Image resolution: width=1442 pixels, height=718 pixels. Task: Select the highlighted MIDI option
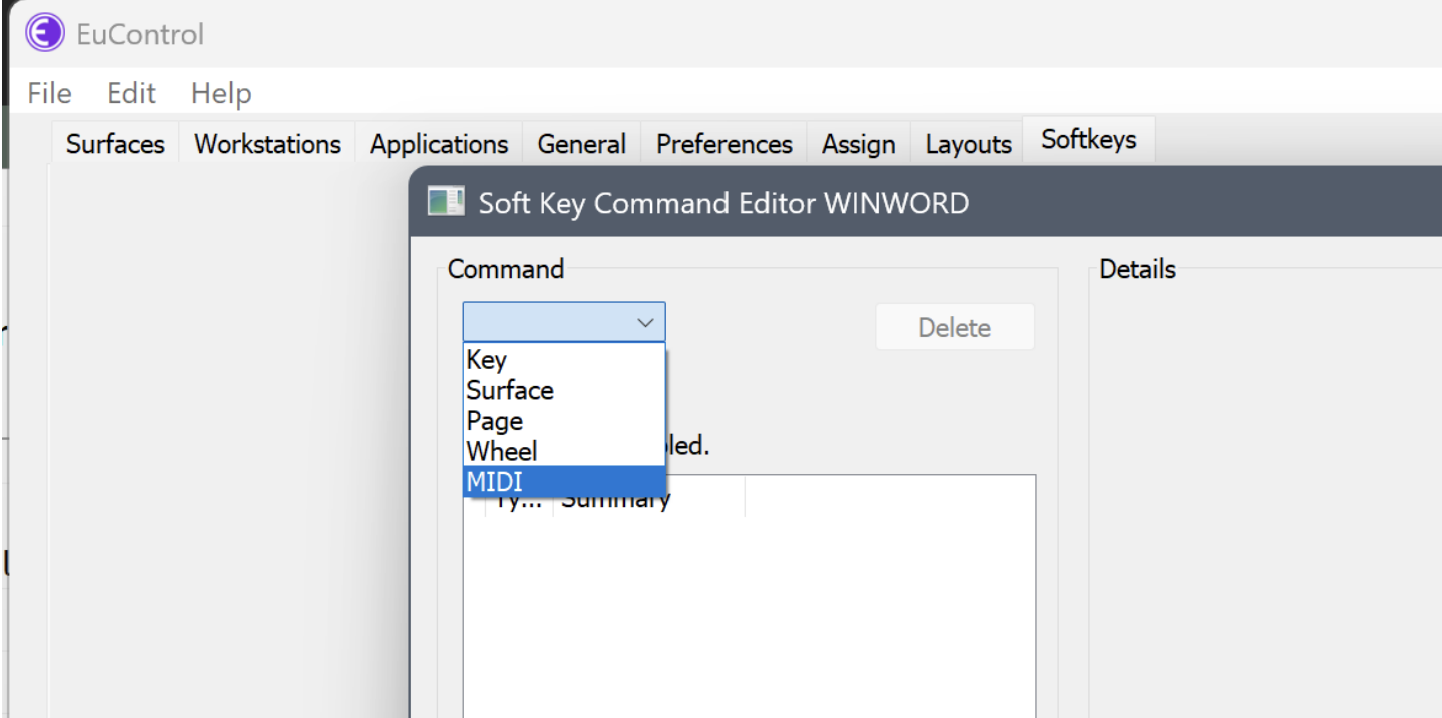[x=495, y=481]
